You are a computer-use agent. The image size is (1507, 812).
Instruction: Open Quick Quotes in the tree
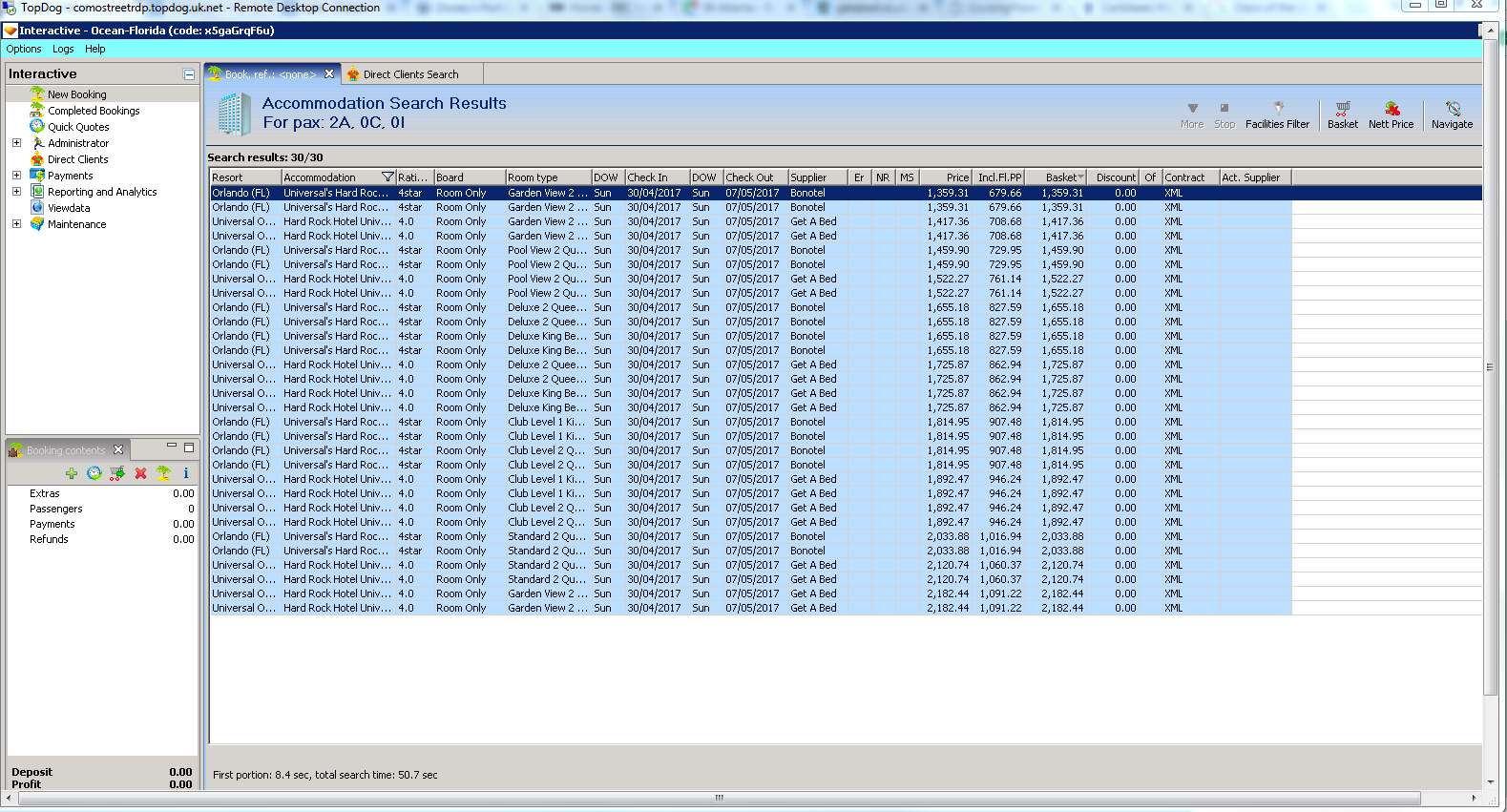tap(78, 127)
